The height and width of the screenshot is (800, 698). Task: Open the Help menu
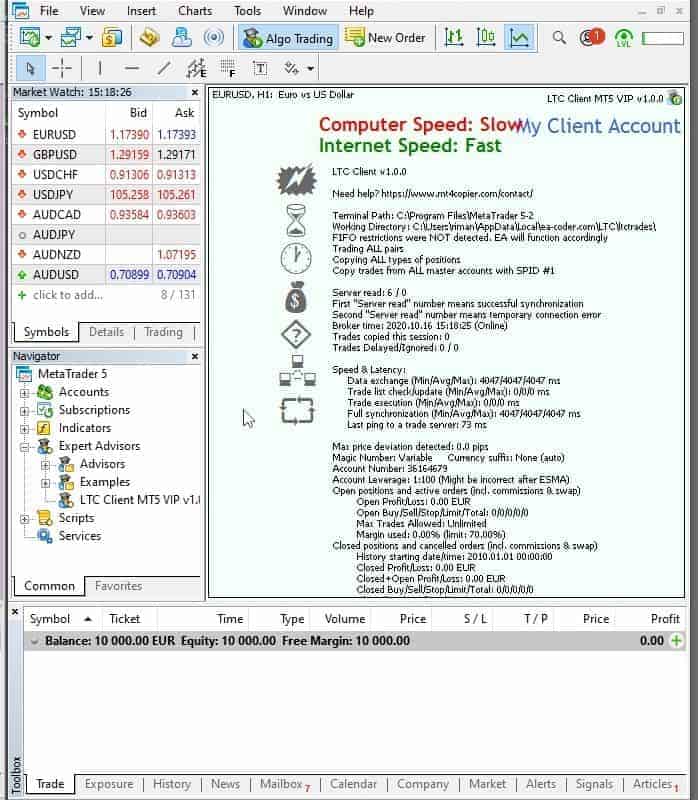pyautogui.click(x=361, y=11)
